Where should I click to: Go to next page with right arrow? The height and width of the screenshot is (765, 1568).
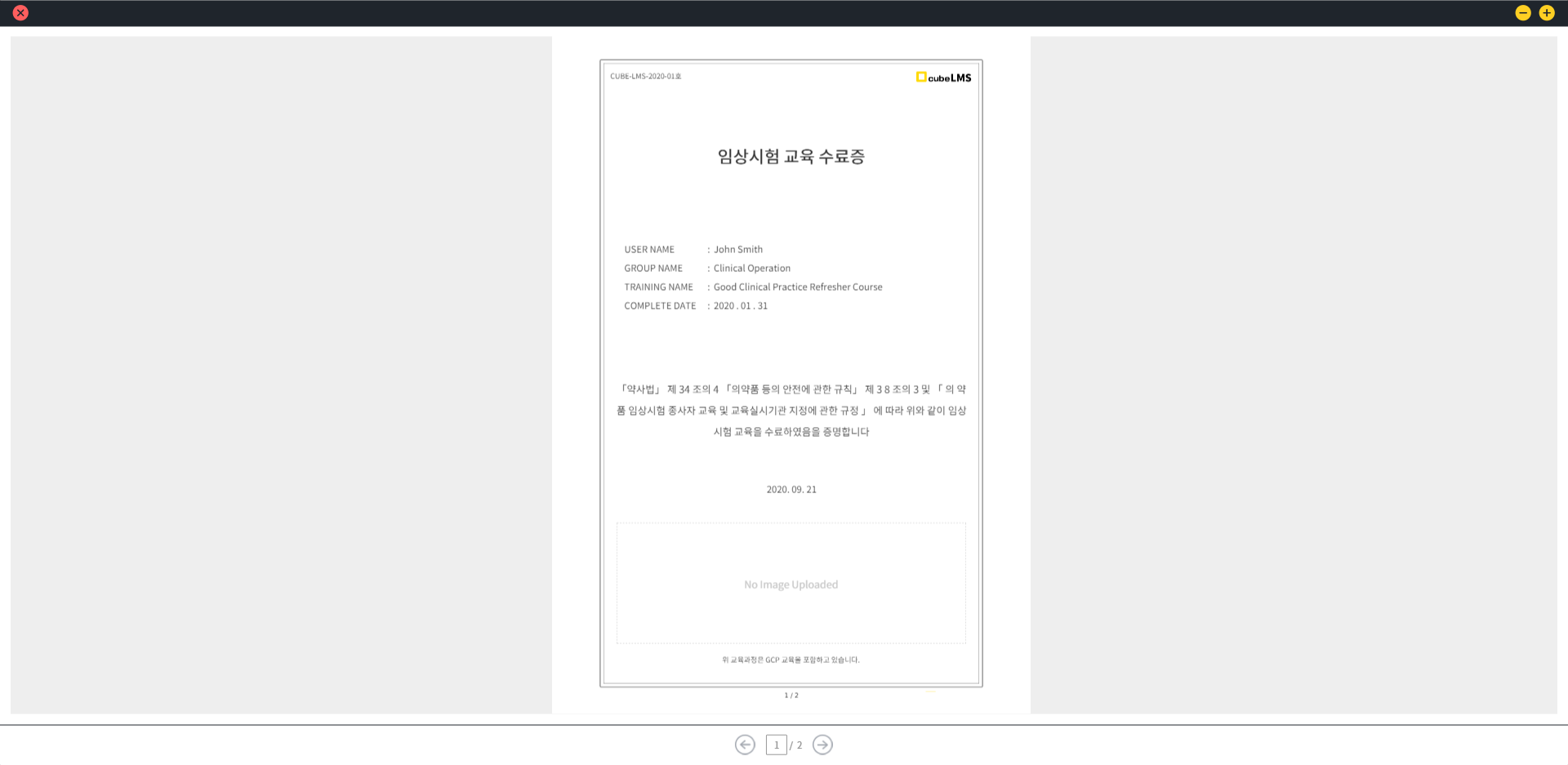[x=822, y=745]
